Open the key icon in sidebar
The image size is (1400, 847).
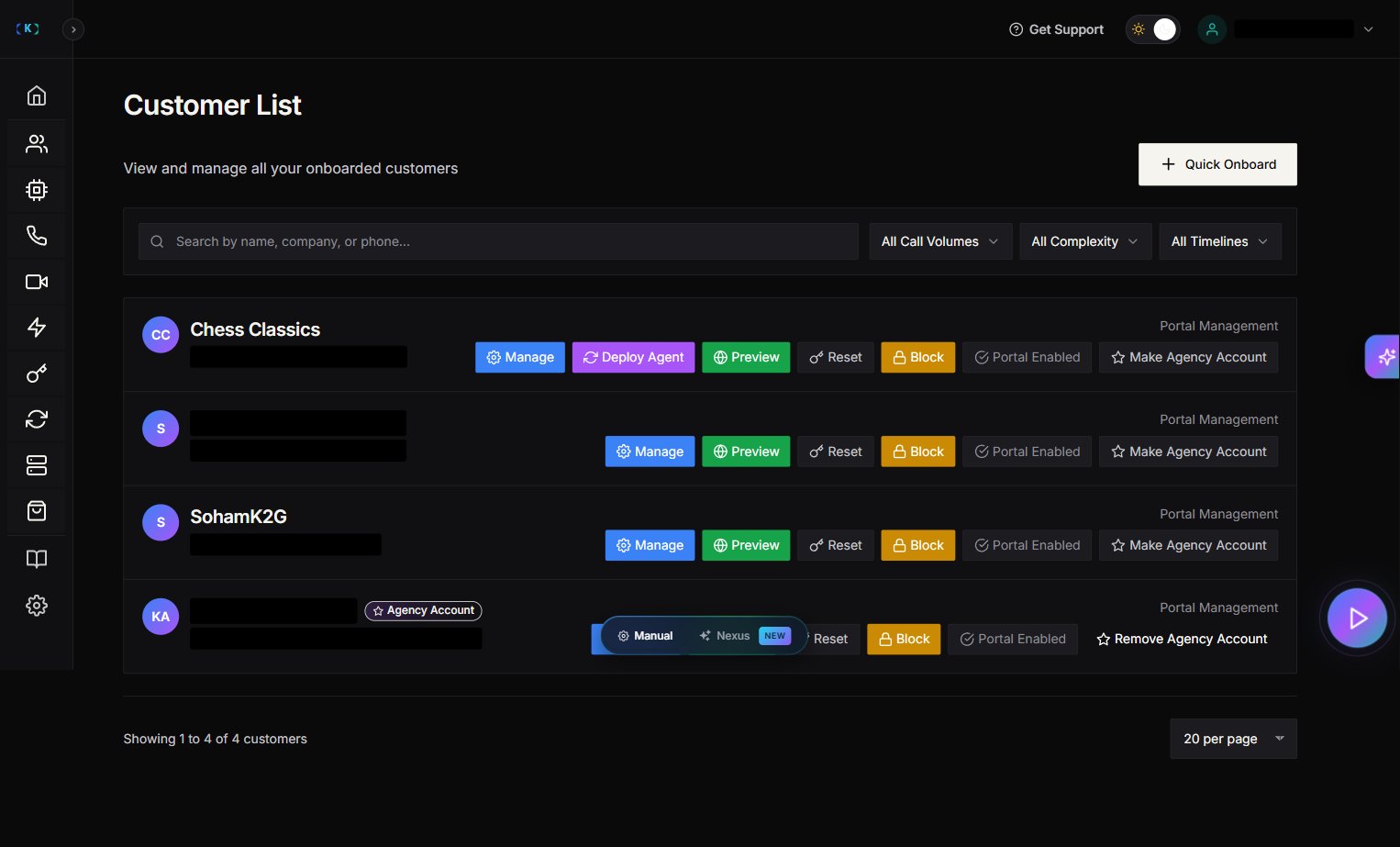(37, 373)
